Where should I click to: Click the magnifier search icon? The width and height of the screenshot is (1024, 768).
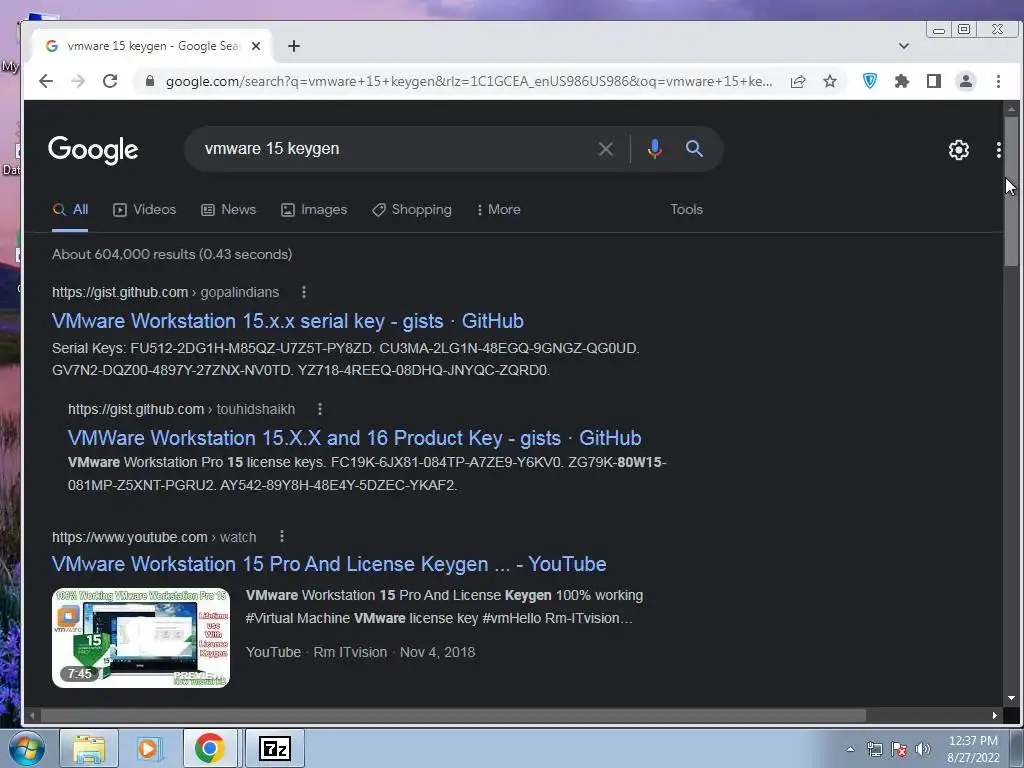tap(694, 149)
